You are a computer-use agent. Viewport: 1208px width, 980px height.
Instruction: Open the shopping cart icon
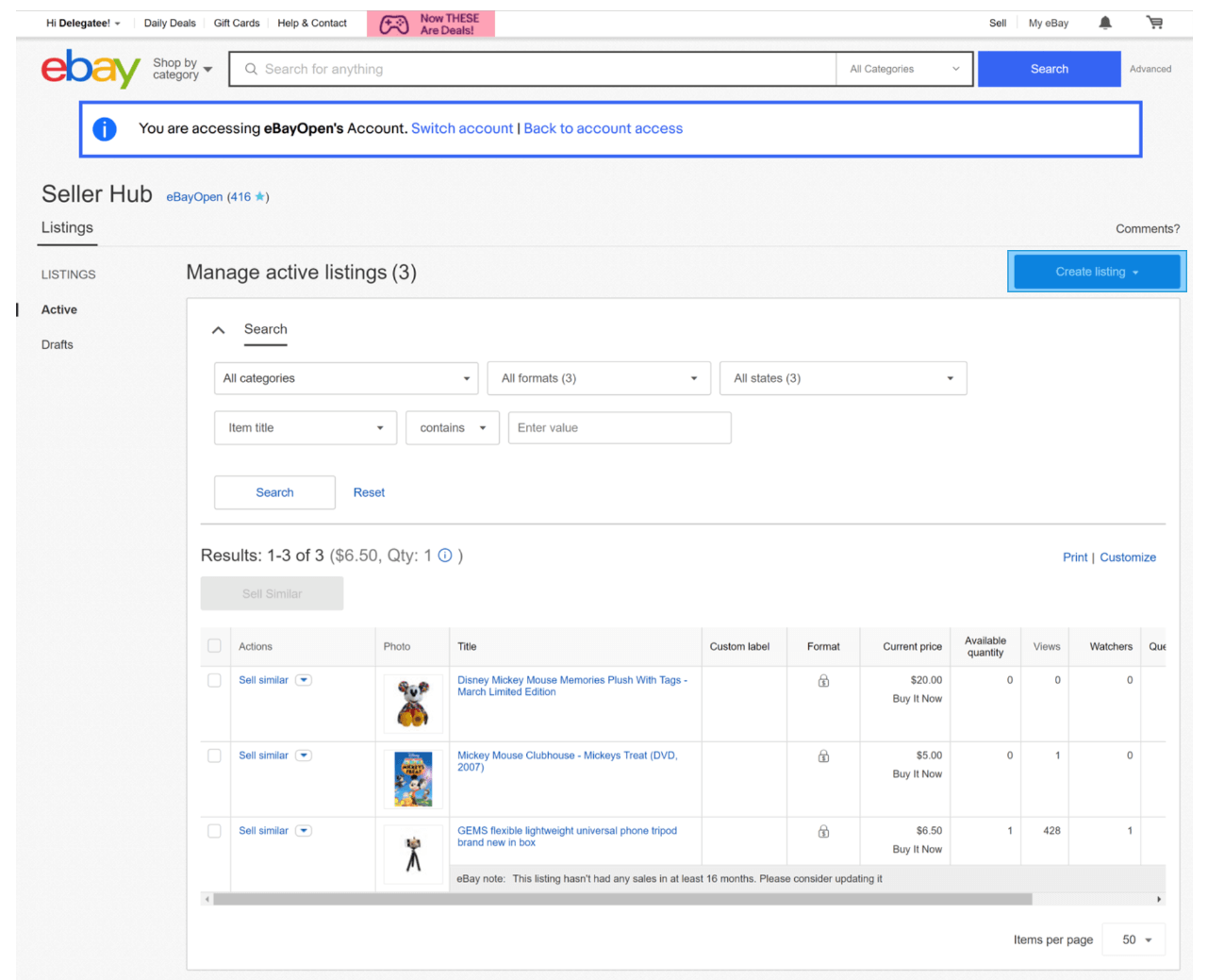(x=1154, y=23)
